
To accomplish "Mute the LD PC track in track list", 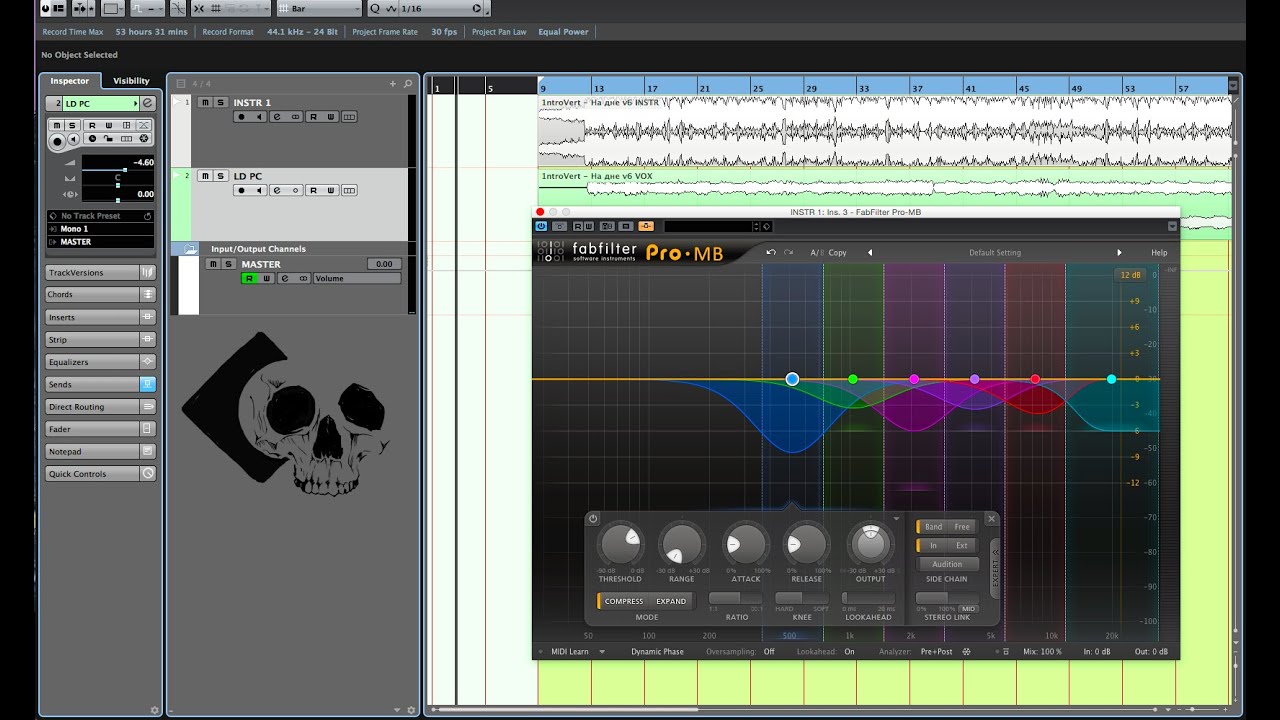I will (x=204, y=176).
